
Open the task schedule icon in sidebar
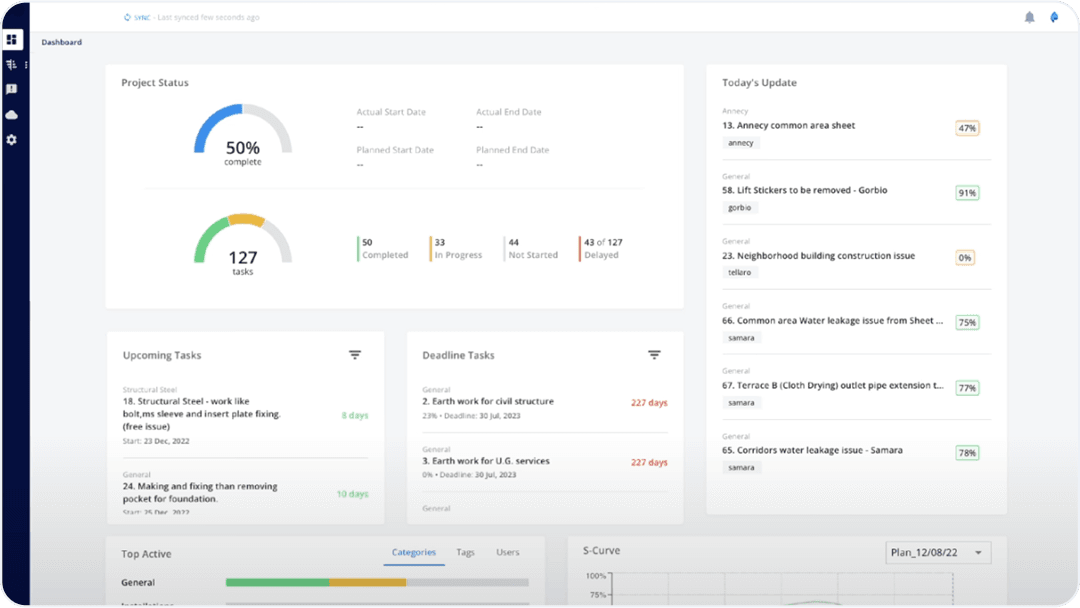click(x=12, y=65)
